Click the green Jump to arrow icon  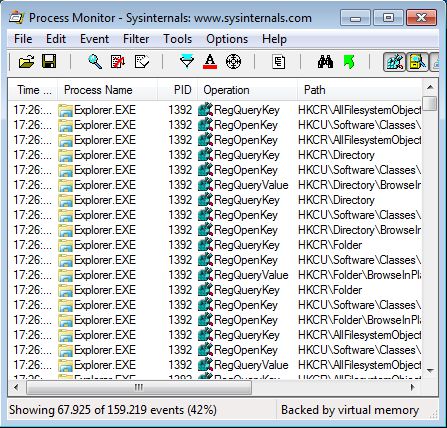click(x=349, y=62)
